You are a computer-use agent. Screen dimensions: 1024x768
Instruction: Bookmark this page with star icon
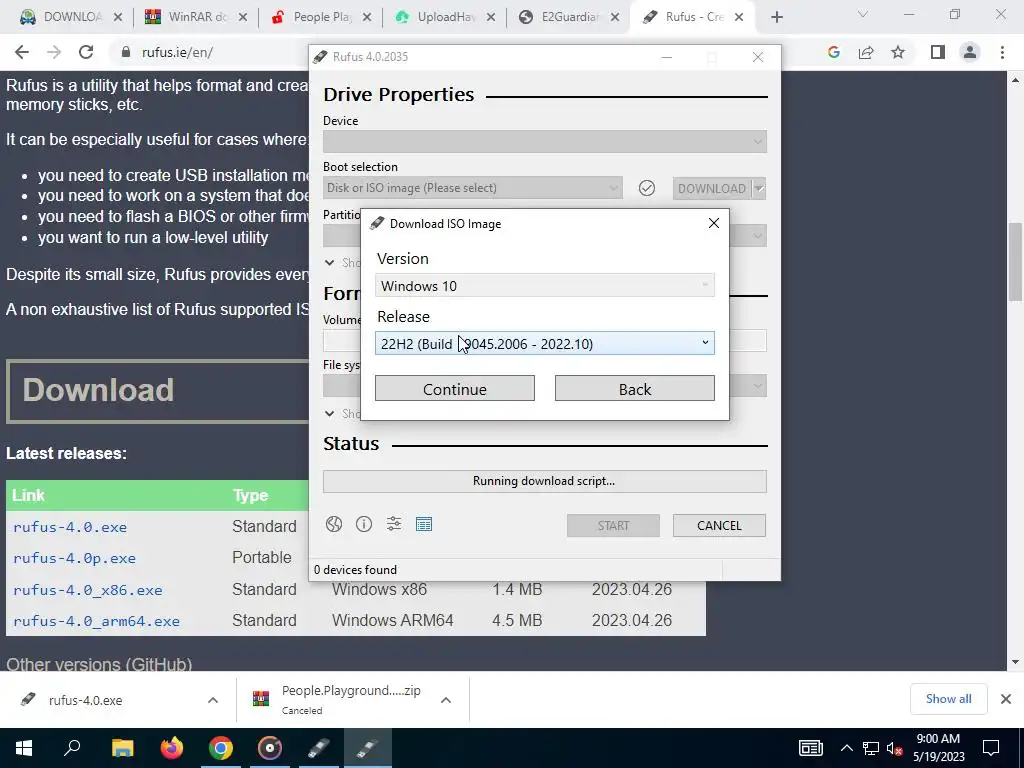click(898, 52)
